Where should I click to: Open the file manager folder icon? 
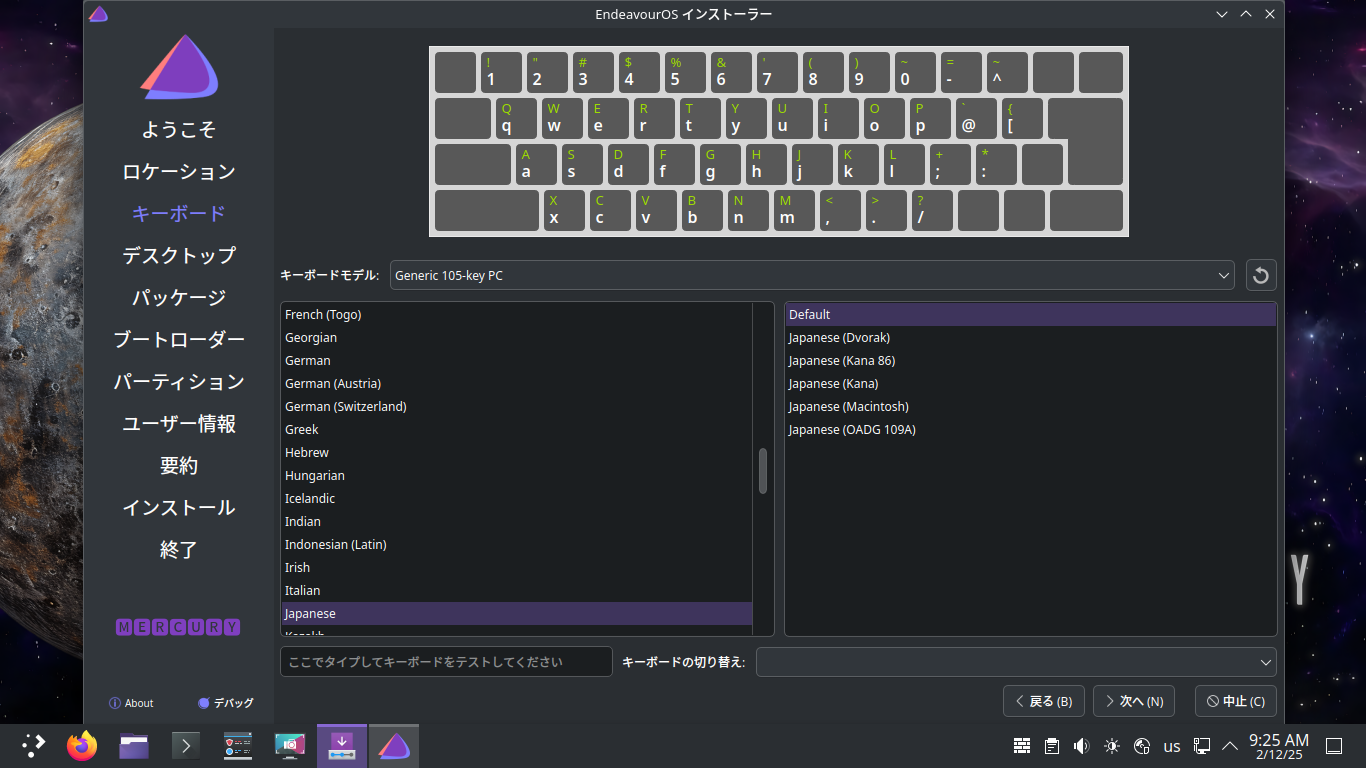(x=134, y=746)
